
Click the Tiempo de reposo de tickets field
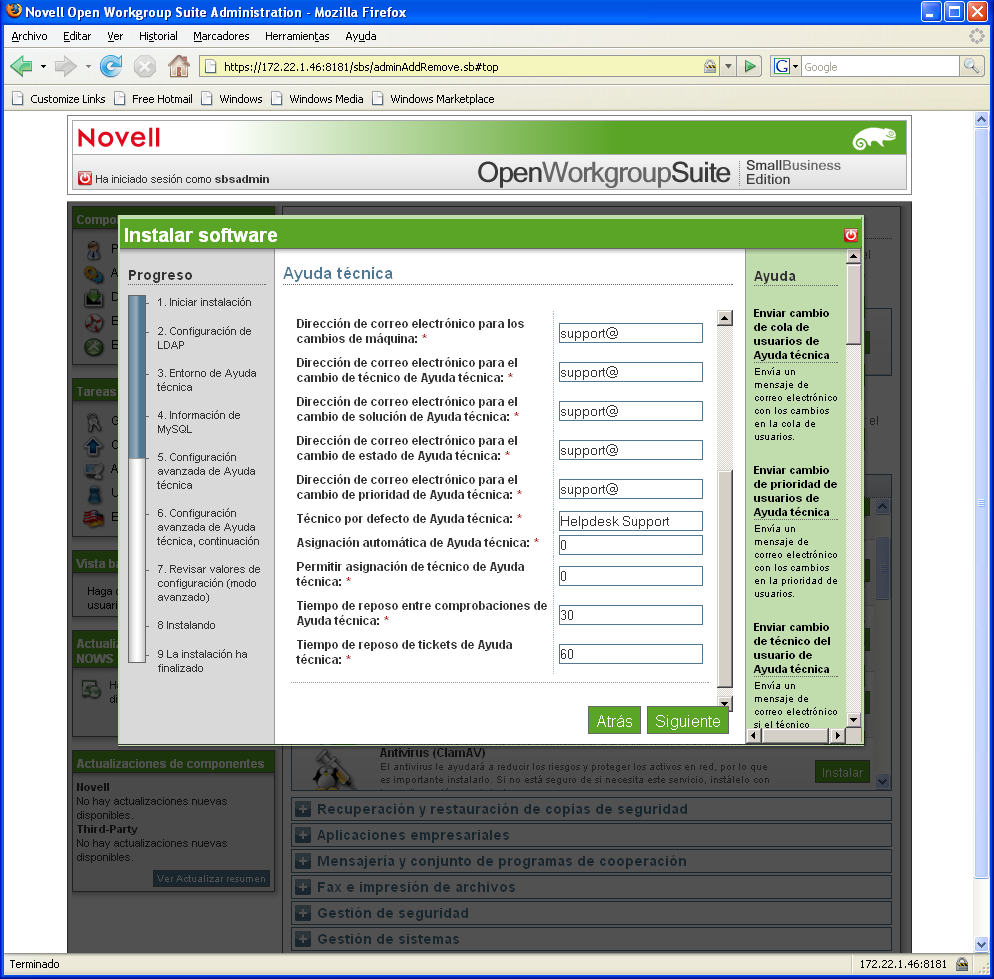[630, 654]
